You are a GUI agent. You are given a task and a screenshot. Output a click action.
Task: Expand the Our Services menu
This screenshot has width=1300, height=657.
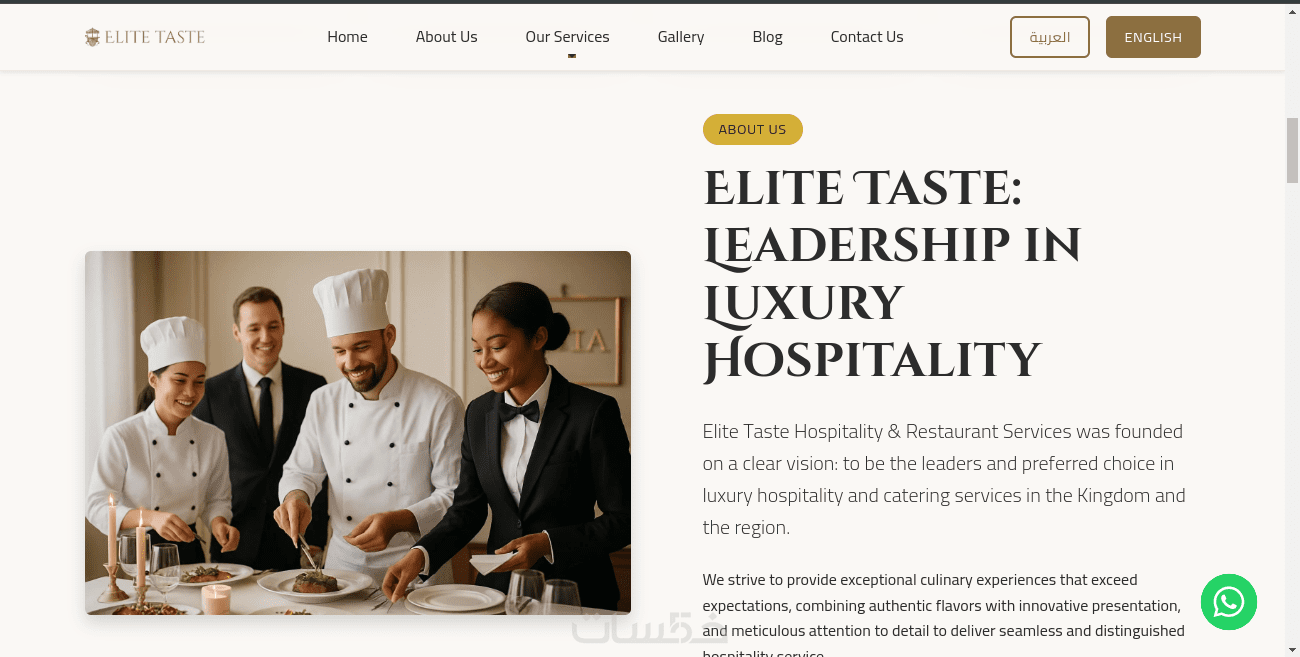tap(567, 37)
